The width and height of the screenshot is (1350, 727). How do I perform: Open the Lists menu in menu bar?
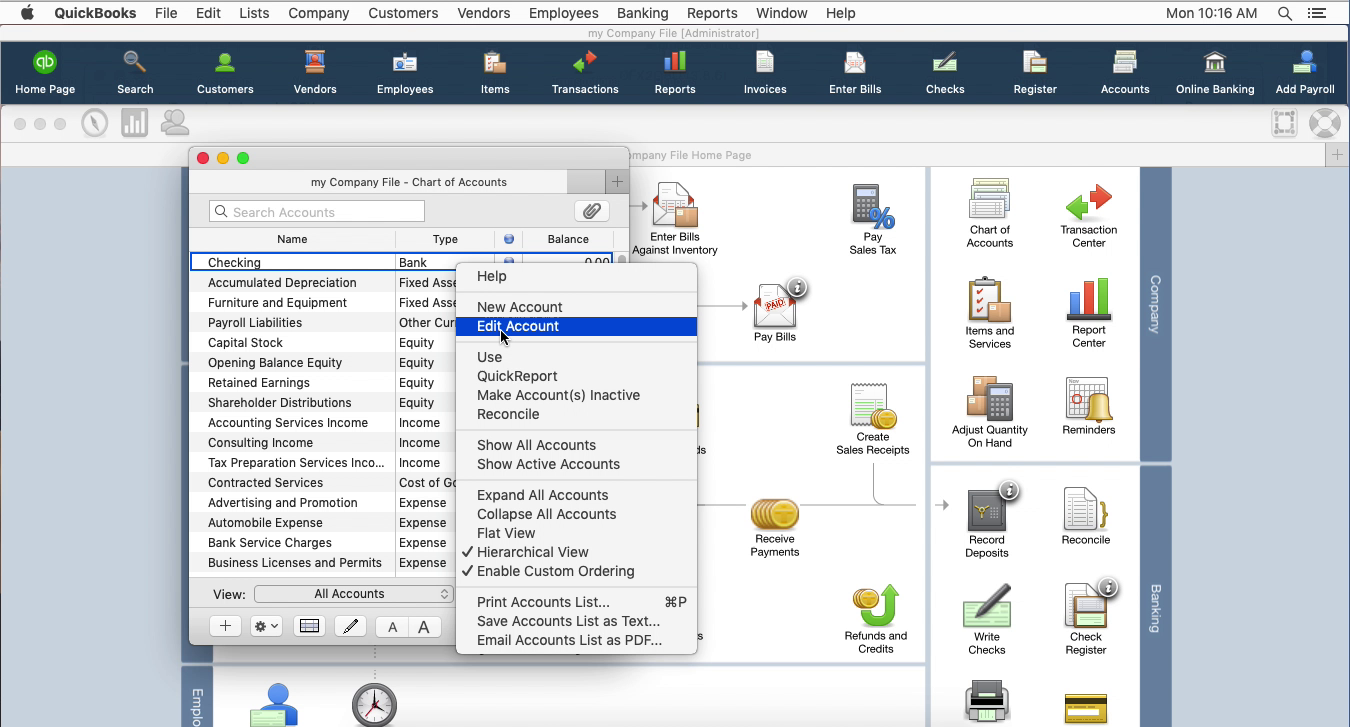pos(254,13)
